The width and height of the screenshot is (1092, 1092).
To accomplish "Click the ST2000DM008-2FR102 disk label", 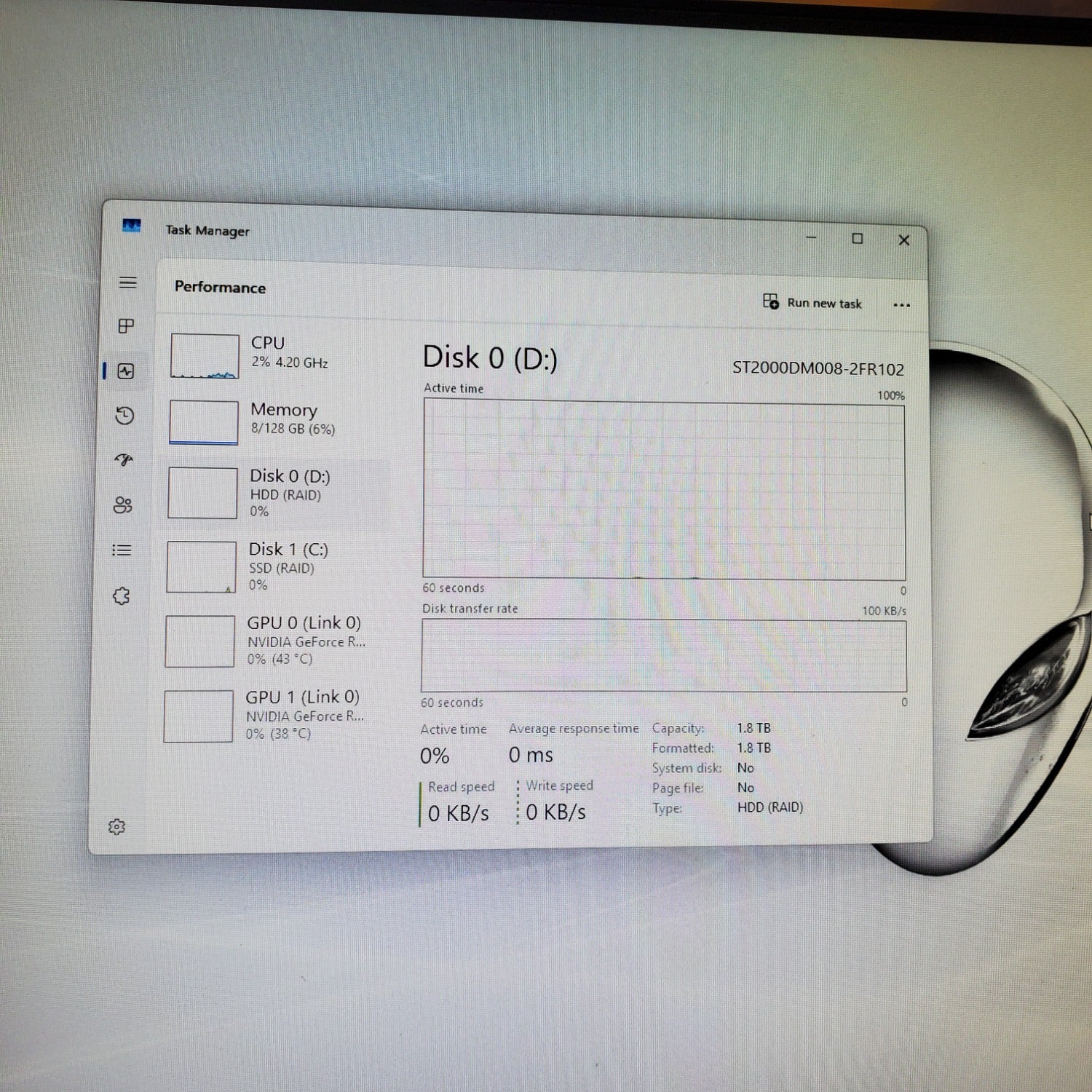I will 819,369.
